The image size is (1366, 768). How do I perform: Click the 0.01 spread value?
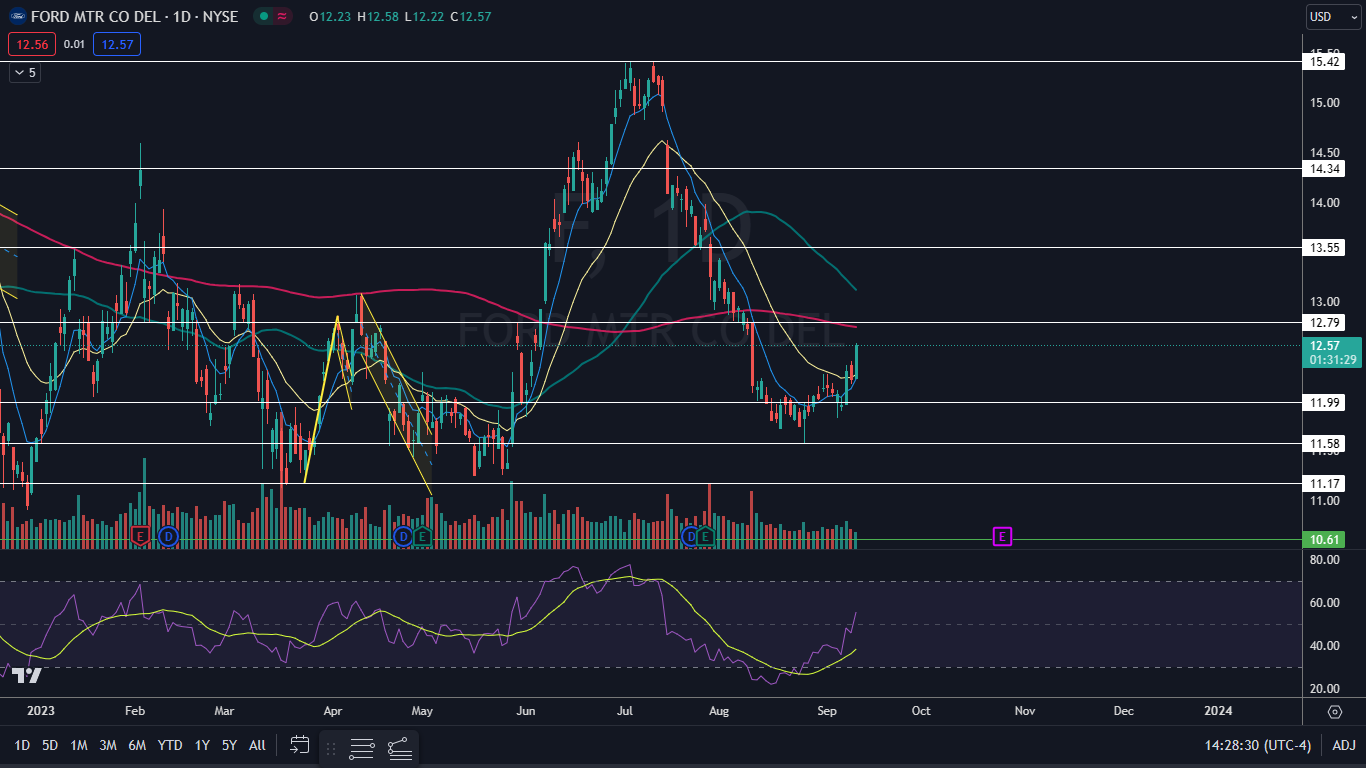click(x=74, y=44)
